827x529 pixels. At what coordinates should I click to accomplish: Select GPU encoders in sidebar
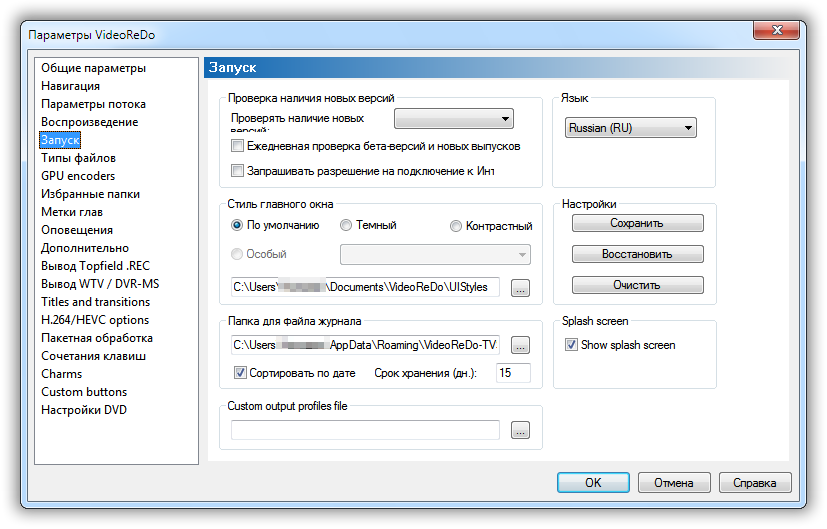click(x=78, y=176)
